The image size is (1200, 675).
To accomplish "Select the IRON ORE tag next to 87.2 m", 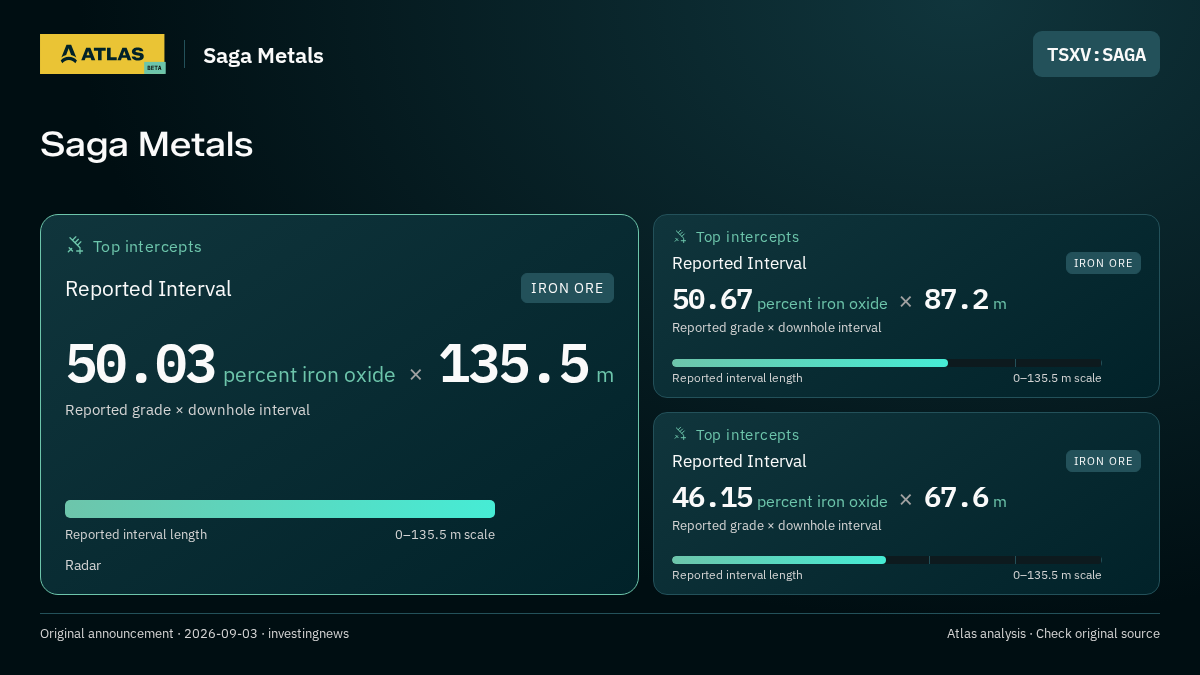I will click(x=1103, y=263).
